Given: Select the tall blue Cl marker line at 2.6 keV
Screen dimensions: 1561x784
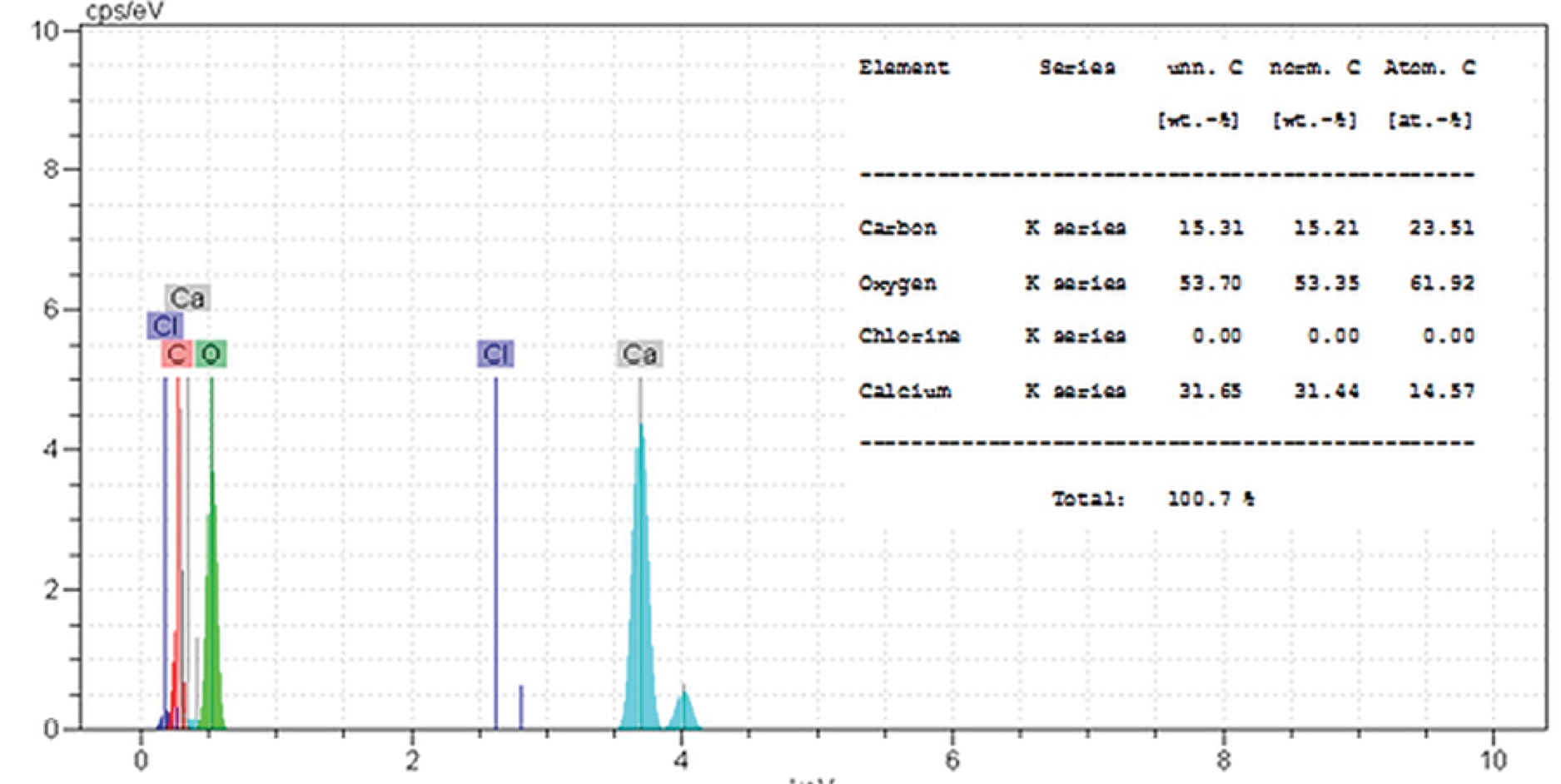Looking at the screenshot, I should [496, 541].
